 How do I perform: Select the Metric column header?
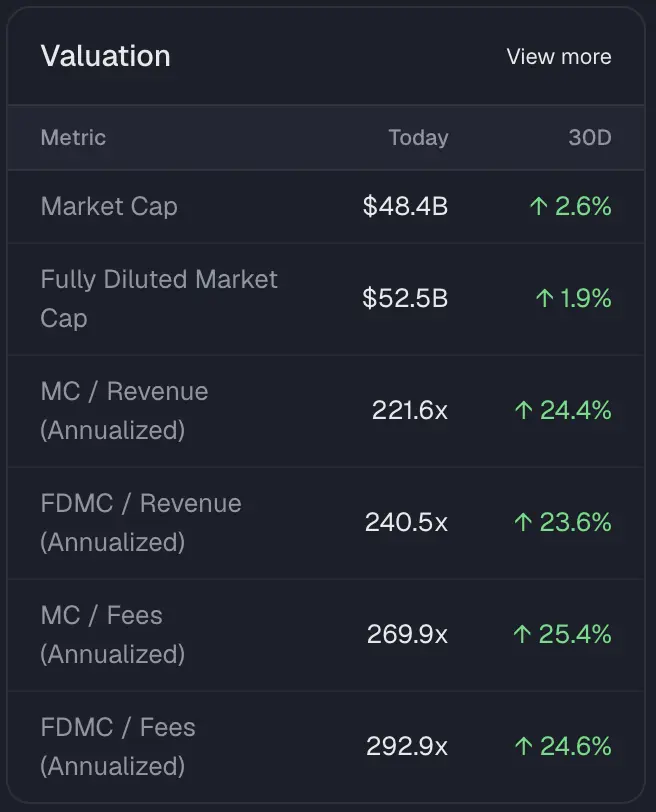click(x=73, y=138)
